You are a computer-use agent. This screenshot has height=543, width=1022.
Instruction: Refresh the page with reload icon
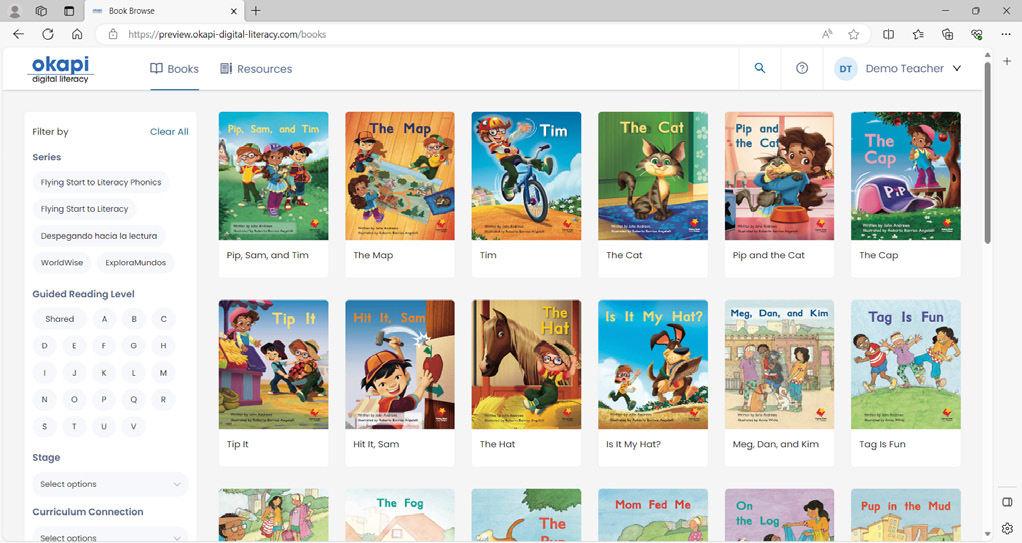click(48, 34)
